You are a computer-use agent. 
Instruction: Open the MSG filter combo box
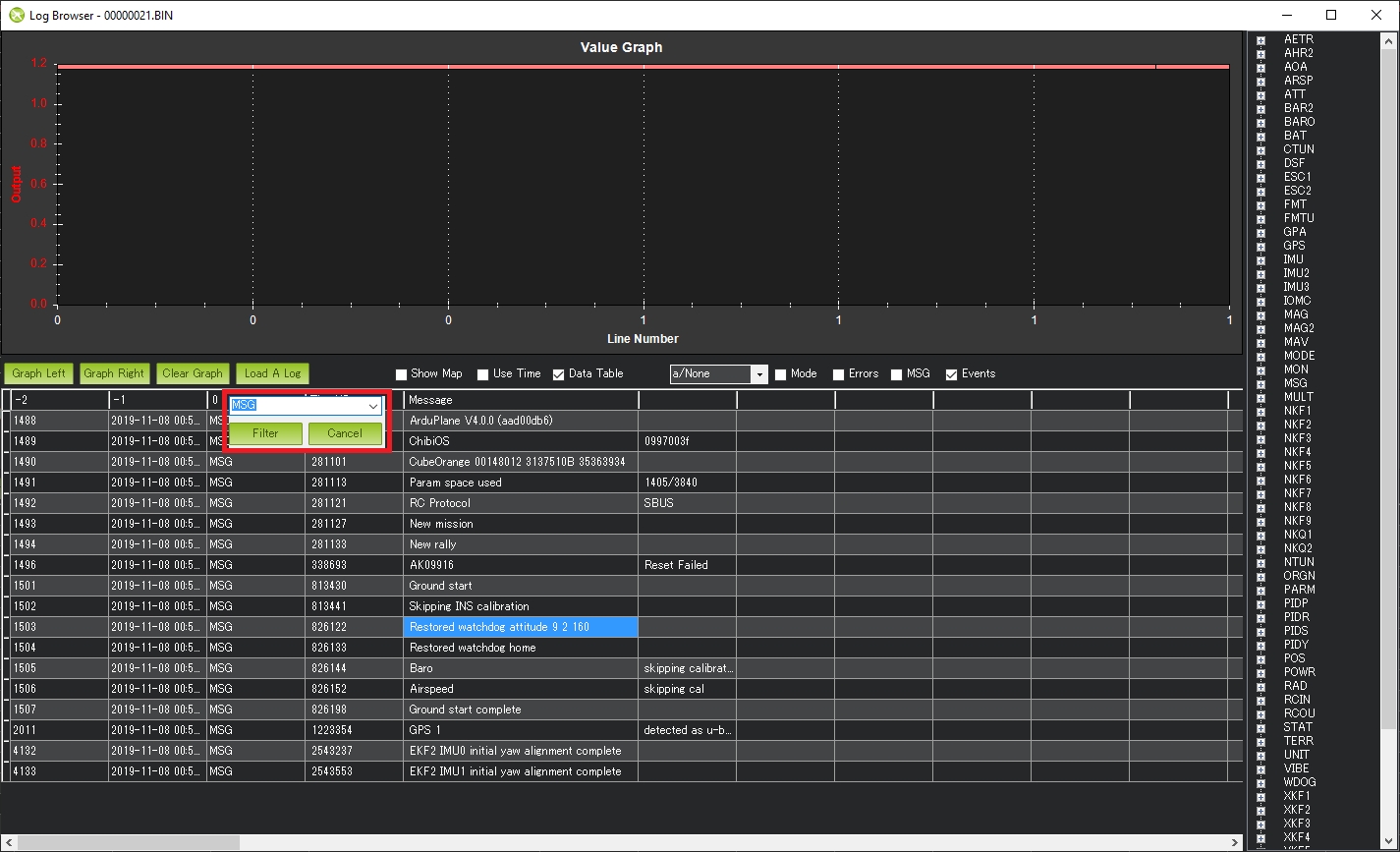tap(372, 406)
